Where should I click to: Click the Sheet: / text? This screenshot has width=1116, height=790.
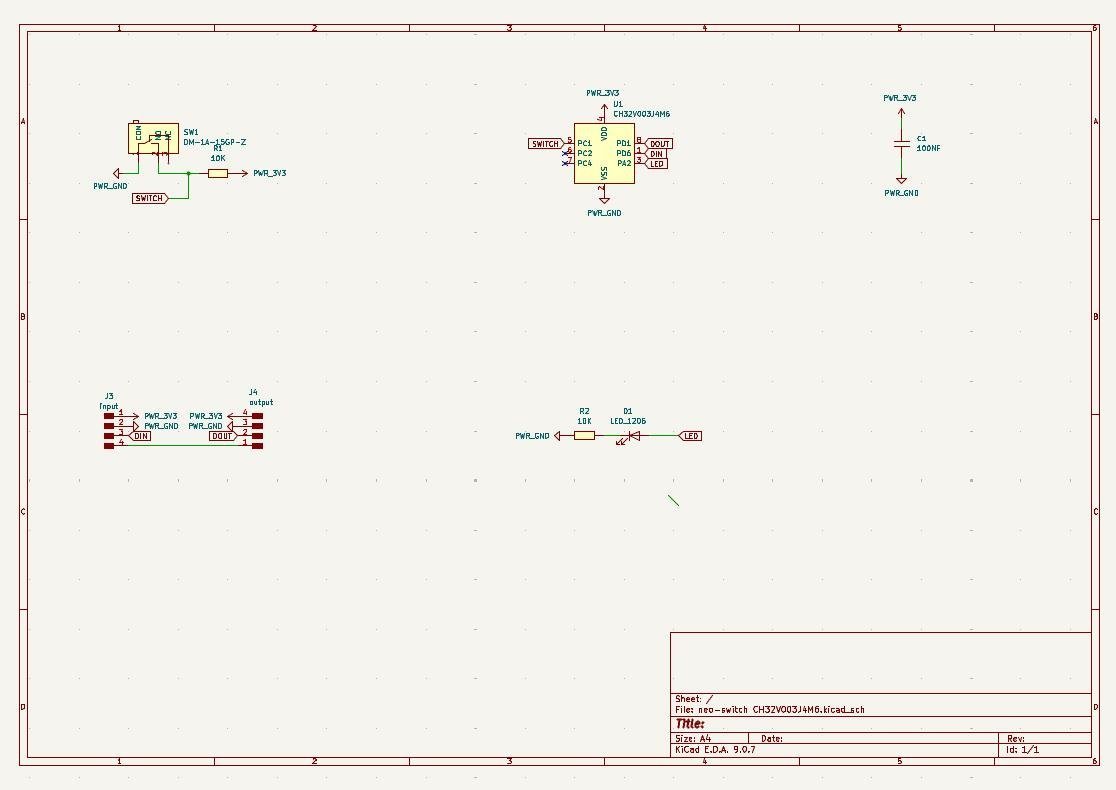[x=694, y=699]
